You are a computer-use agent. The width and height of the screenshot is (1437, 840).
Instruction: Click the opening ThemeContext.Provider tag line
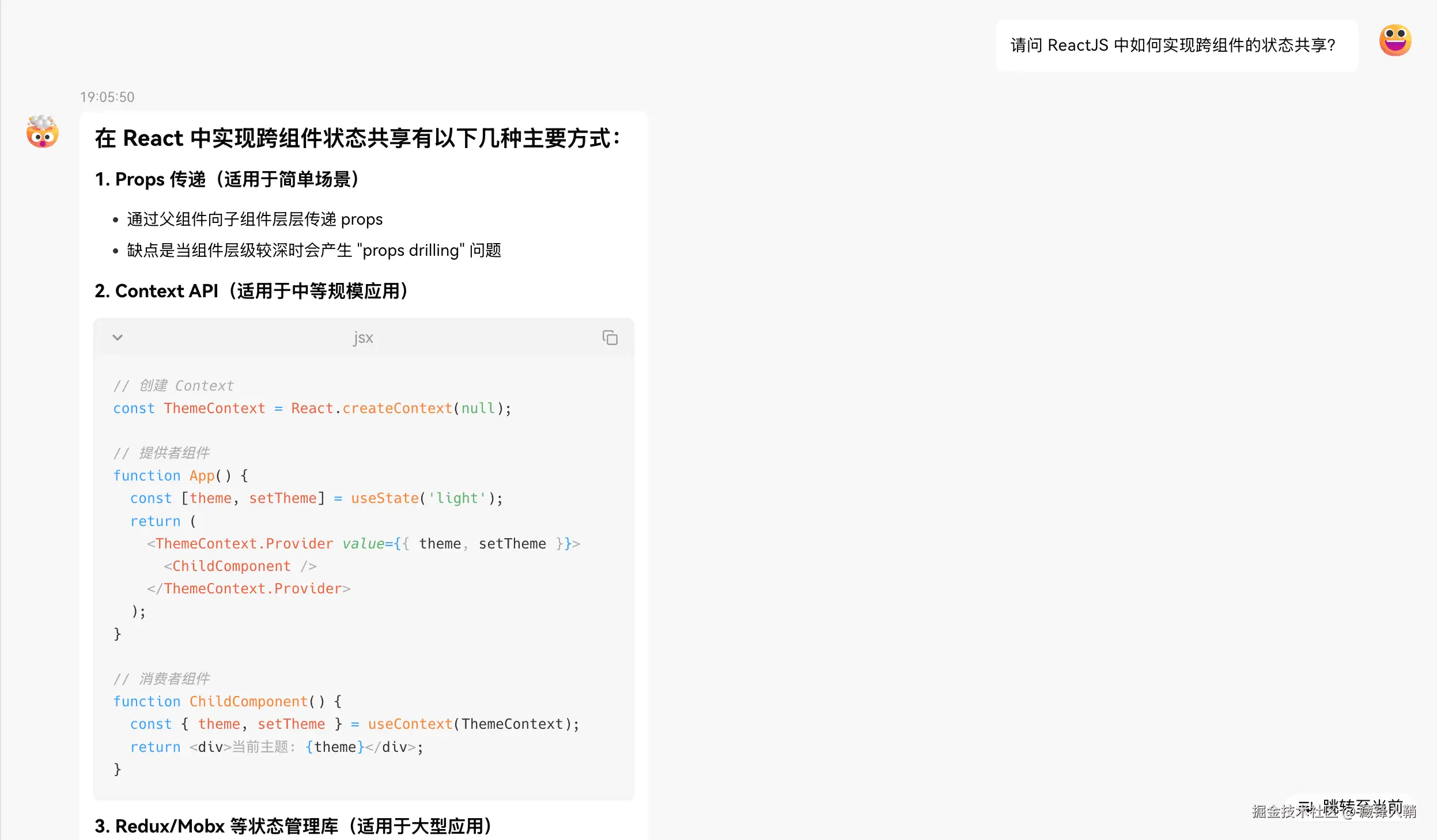pyautogui.click(x=363, y=543)
